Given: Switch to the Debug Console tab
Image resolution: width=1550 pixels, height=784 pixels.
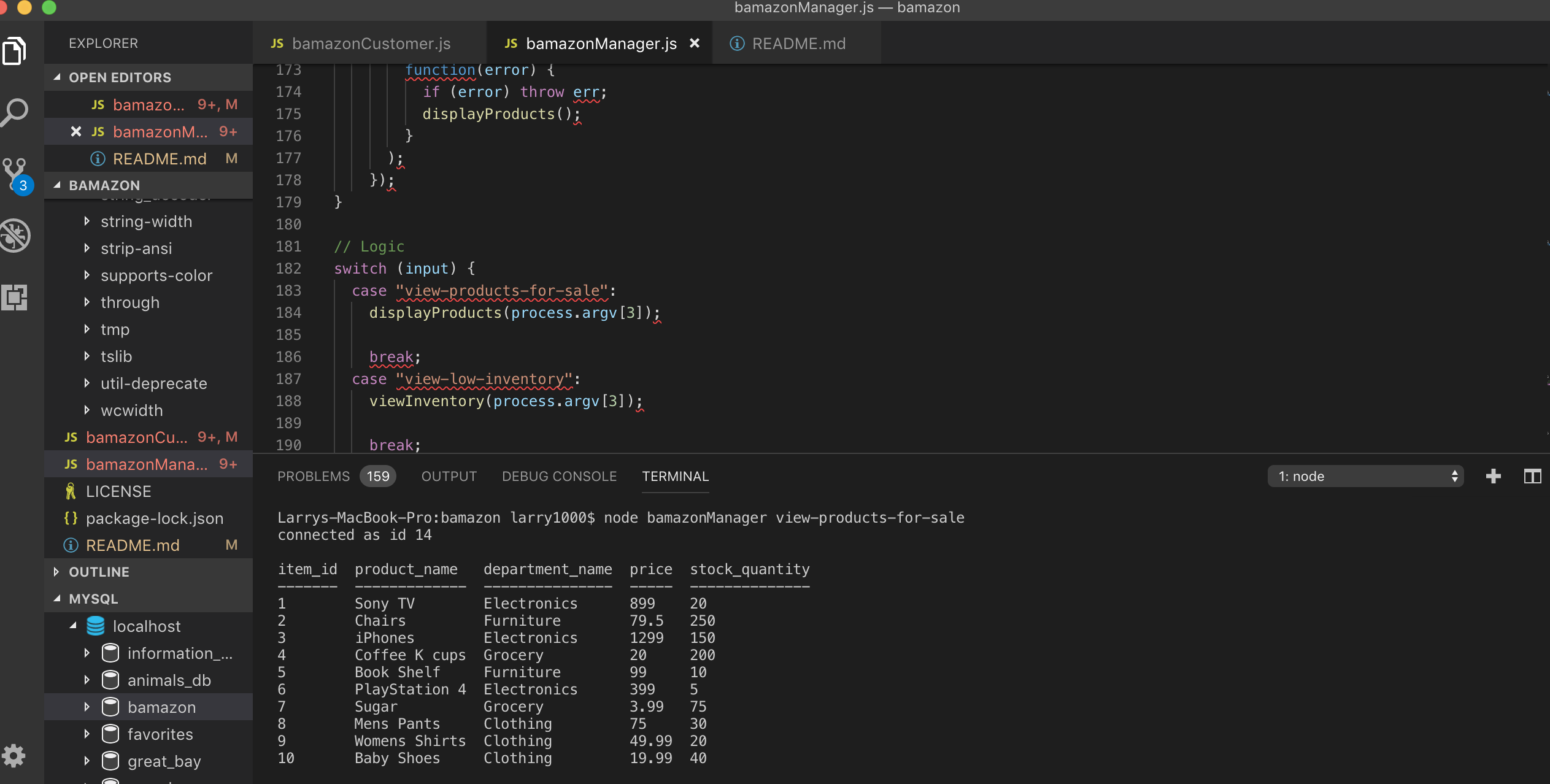Looking at the screenshot, I should (559, 476).
